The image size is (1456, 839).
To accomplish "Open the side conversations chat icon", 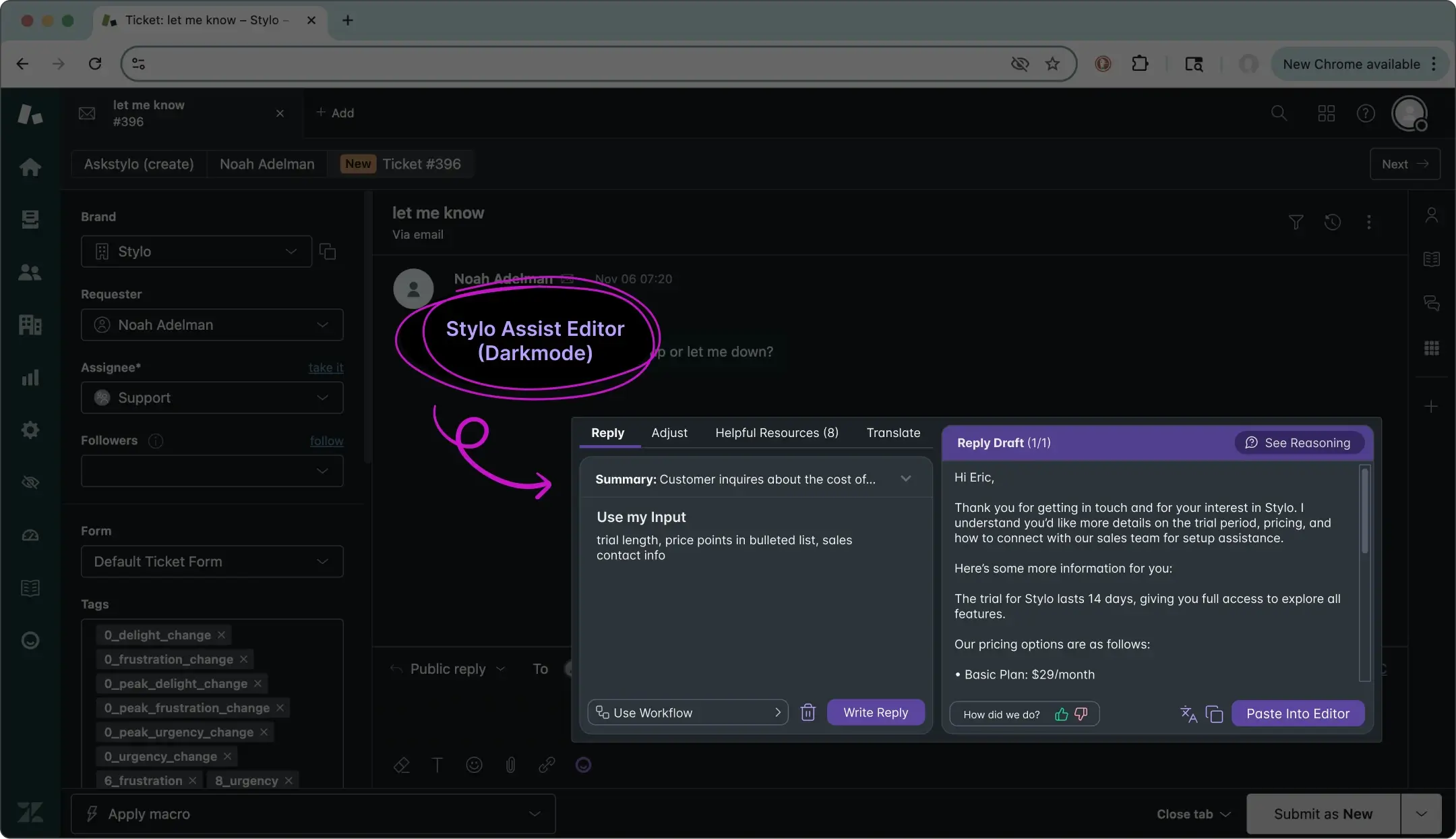I will pyautogui.click(x=1432, y=303).
